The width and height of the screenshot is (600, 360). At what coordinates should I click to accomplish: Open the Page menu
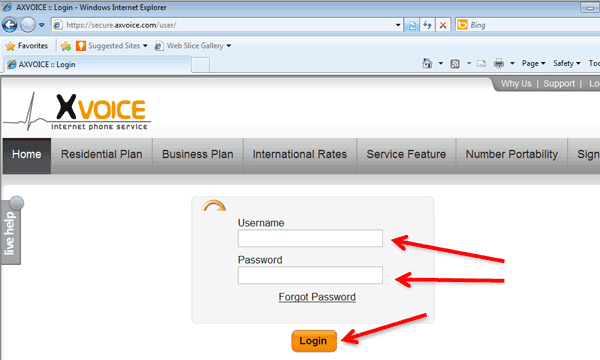tap(533, 64)
